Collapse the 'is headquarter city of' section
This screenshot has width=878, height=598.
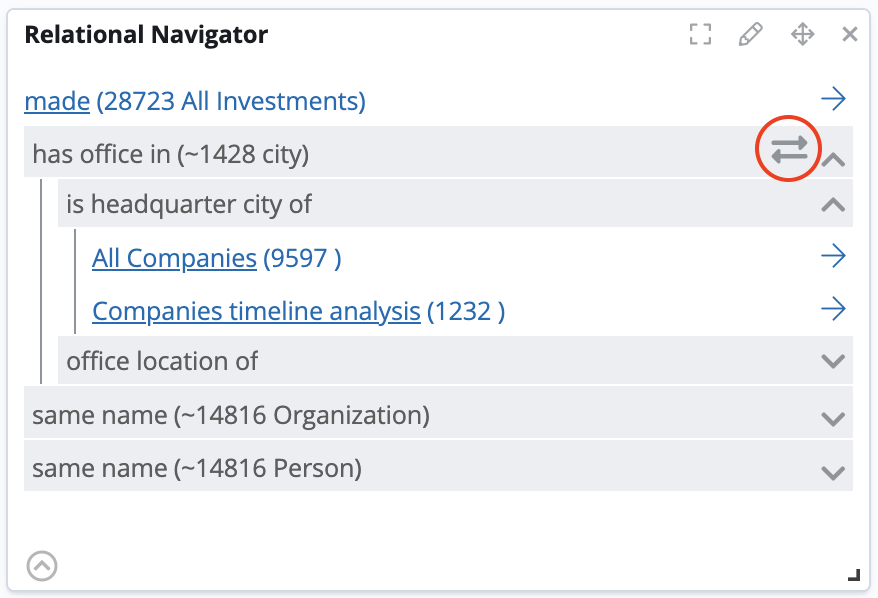pyautogui.click(x=833, y=204)
